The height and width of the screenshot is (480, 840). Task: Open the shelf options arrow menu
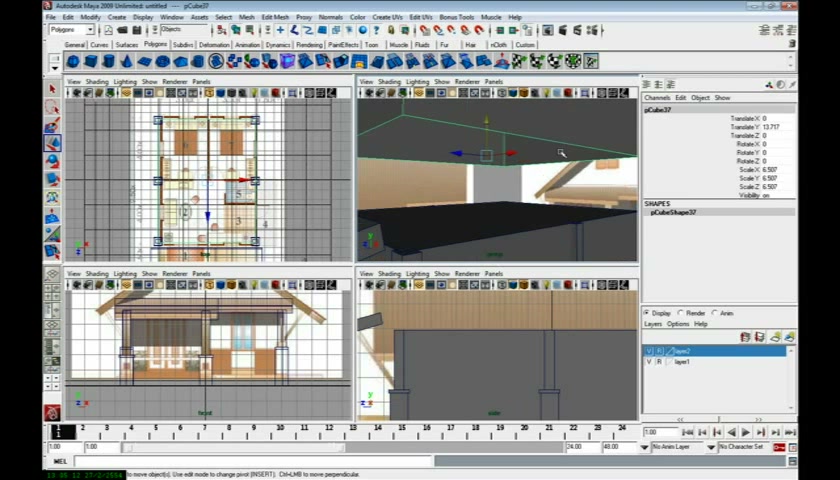coord(55,68)
